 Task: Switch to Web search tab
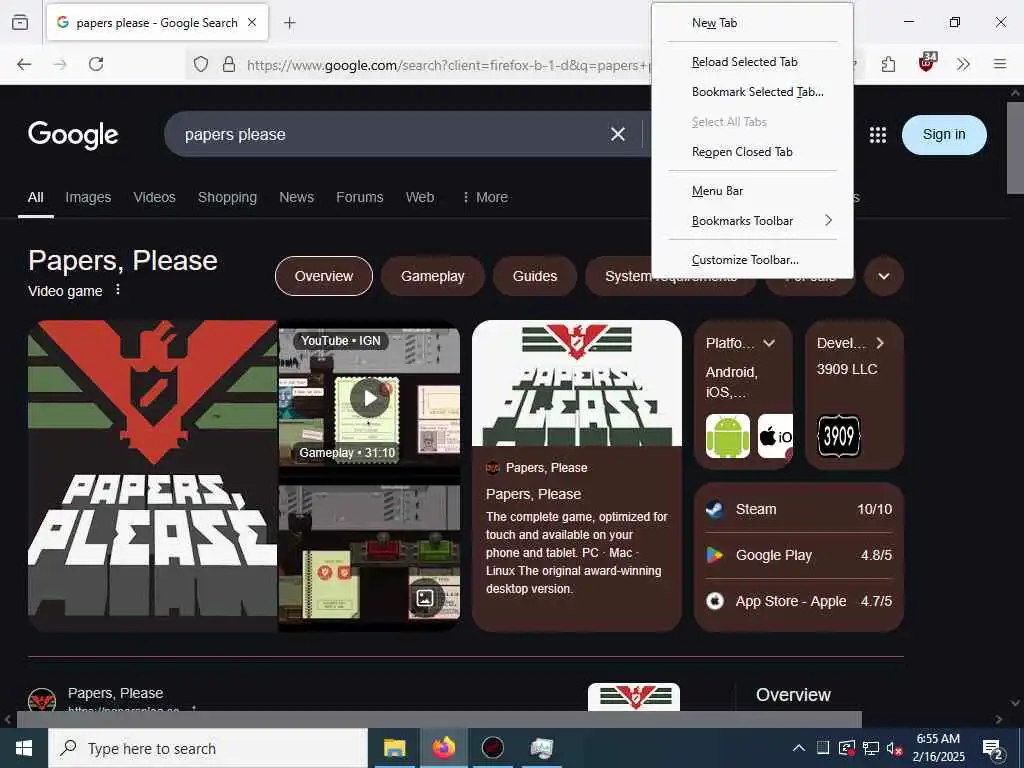coord(420,197)
